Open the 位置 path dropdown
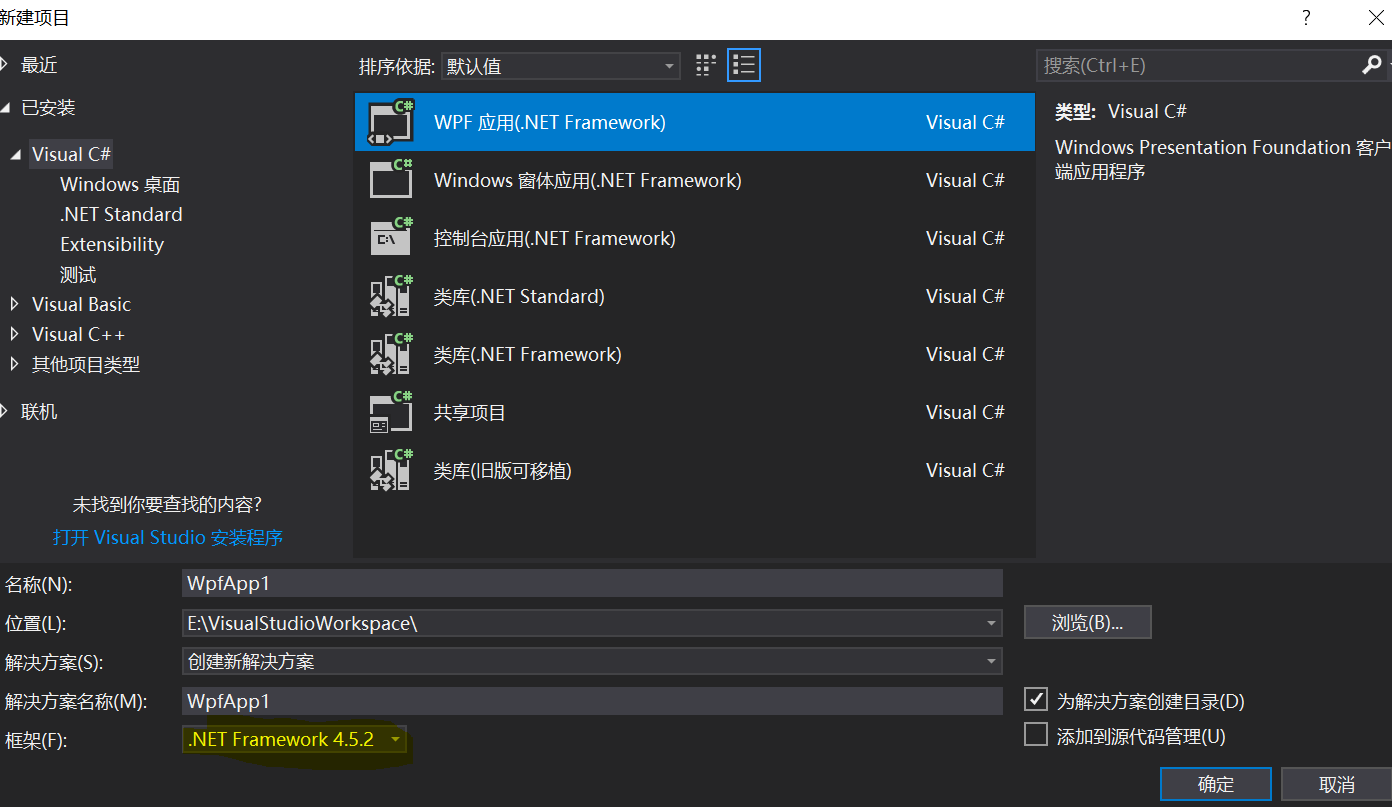The image size is (1392, 807). click(x=991, y=623)
